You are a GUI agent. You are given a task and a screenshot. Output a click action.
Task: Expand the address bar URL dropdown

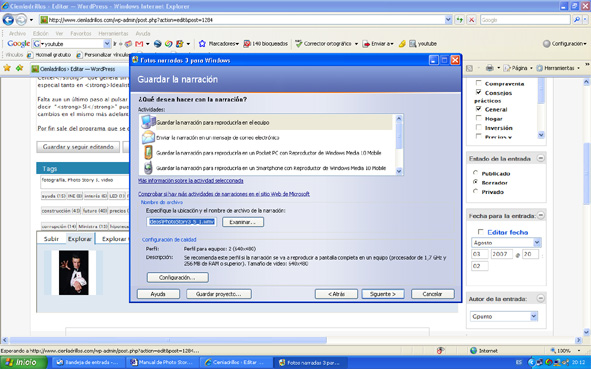[x=448, y=20]
